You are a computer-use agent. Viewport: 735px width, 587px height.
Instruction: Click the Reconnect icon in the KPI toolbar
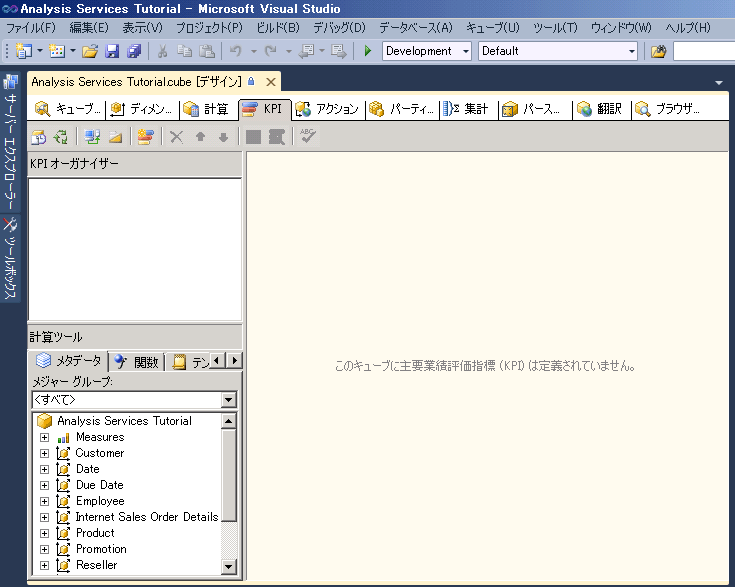(61, 137)
